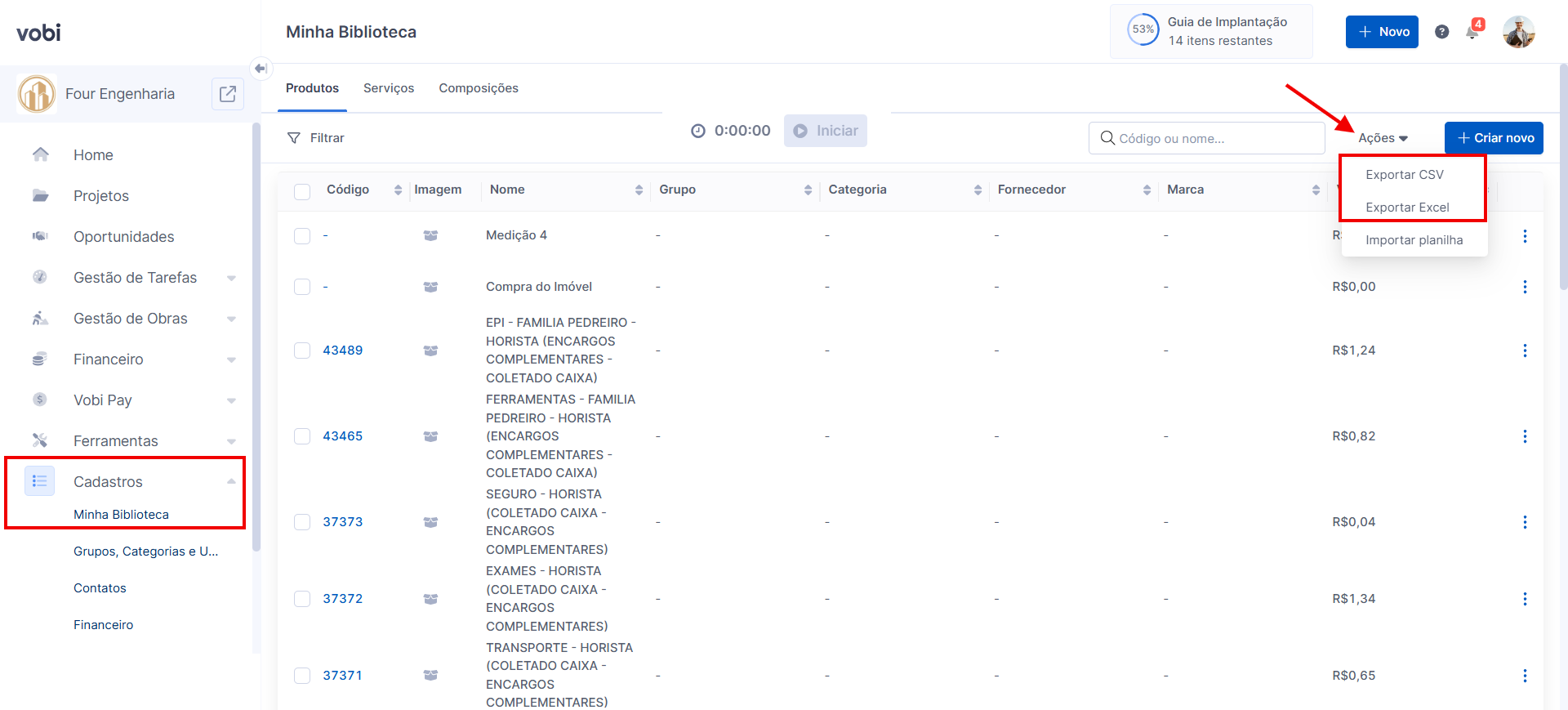Click image placeholder for product 43489

coord(430,351)
